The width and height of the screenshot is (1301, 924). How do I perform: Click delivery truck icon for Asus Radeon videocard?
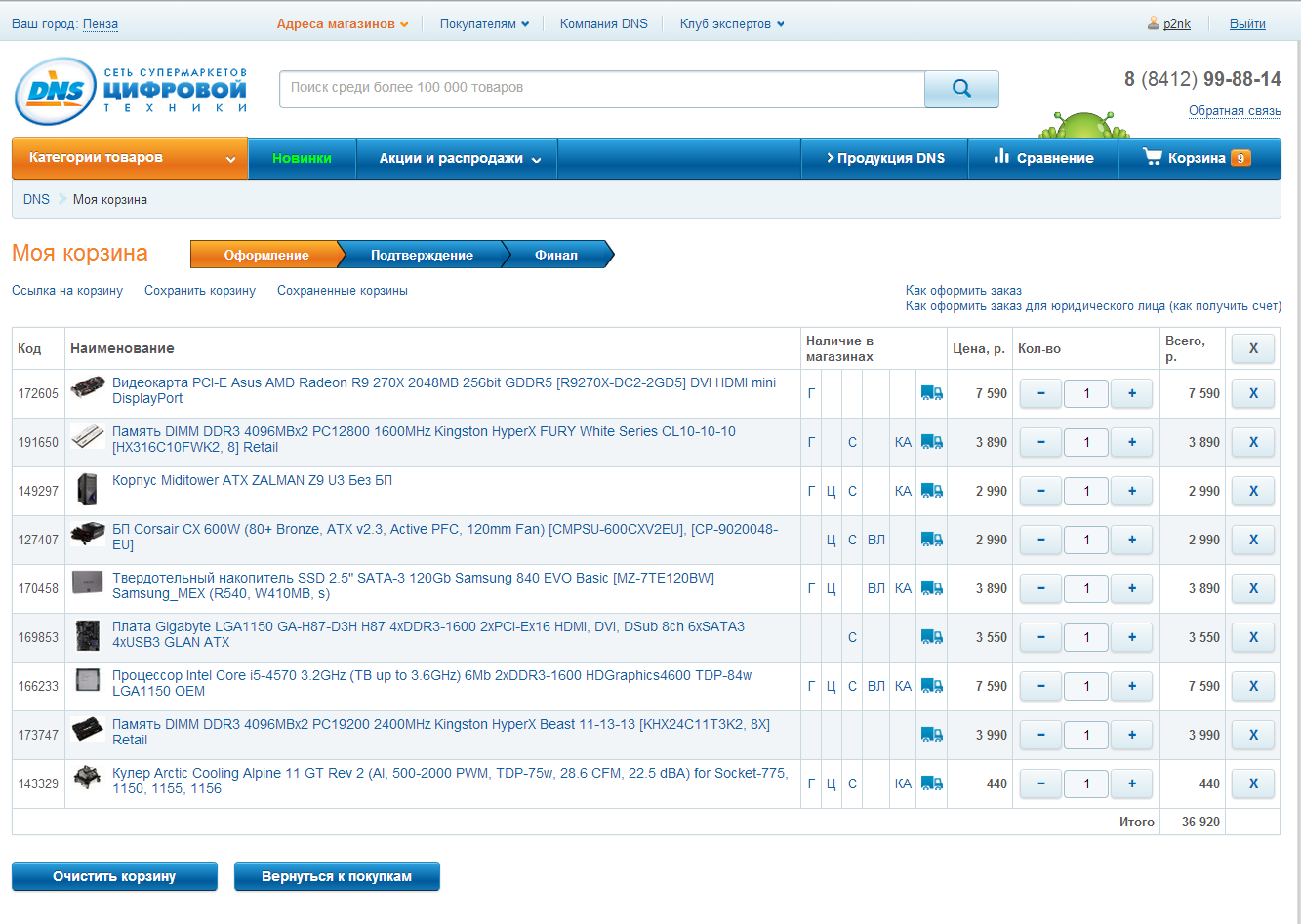pos(931,393)
